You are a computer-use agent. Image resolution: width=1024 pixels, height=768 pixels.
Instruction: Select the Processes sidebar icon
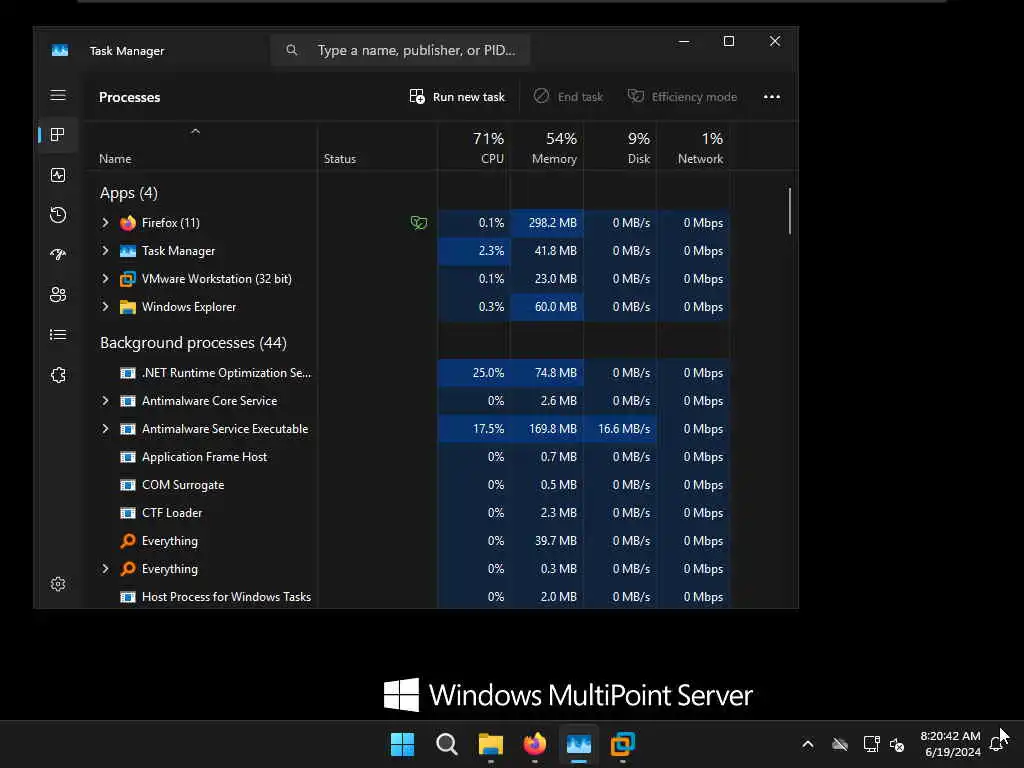click(x=57, y=135)
